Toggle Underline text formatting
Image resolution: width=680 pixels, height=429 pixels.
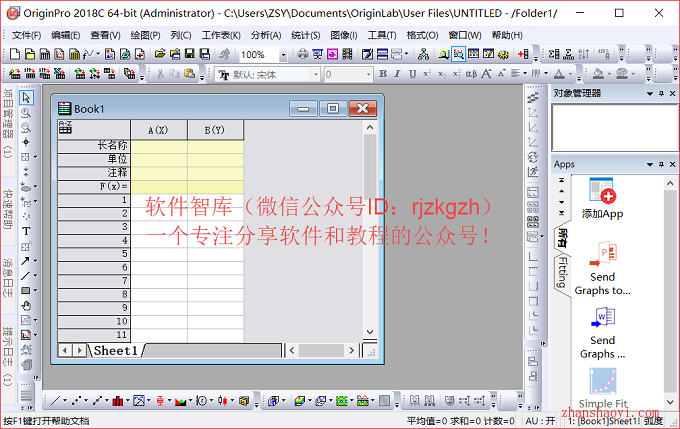(x=412, y=74)
